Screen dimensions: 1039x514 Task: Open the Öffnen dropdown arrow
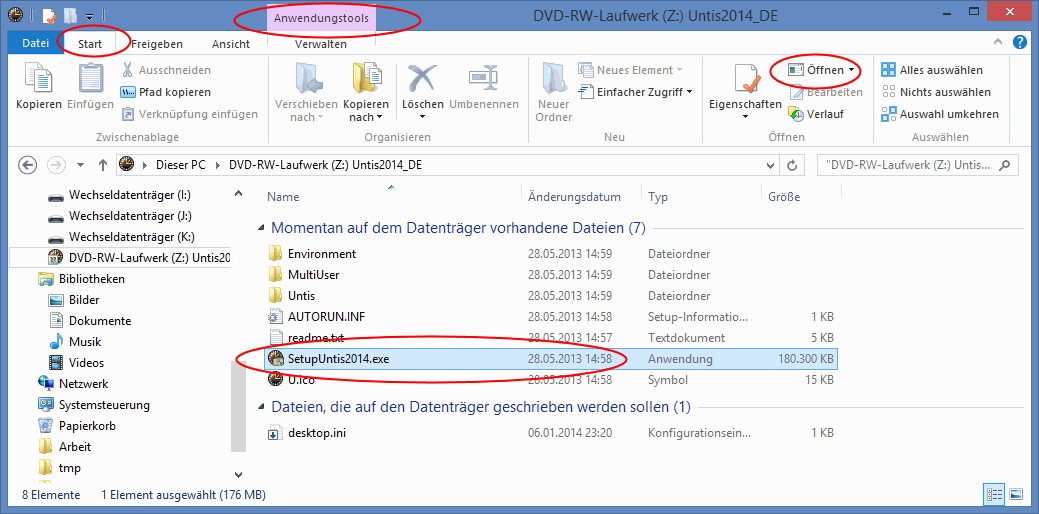pos(851,70)
